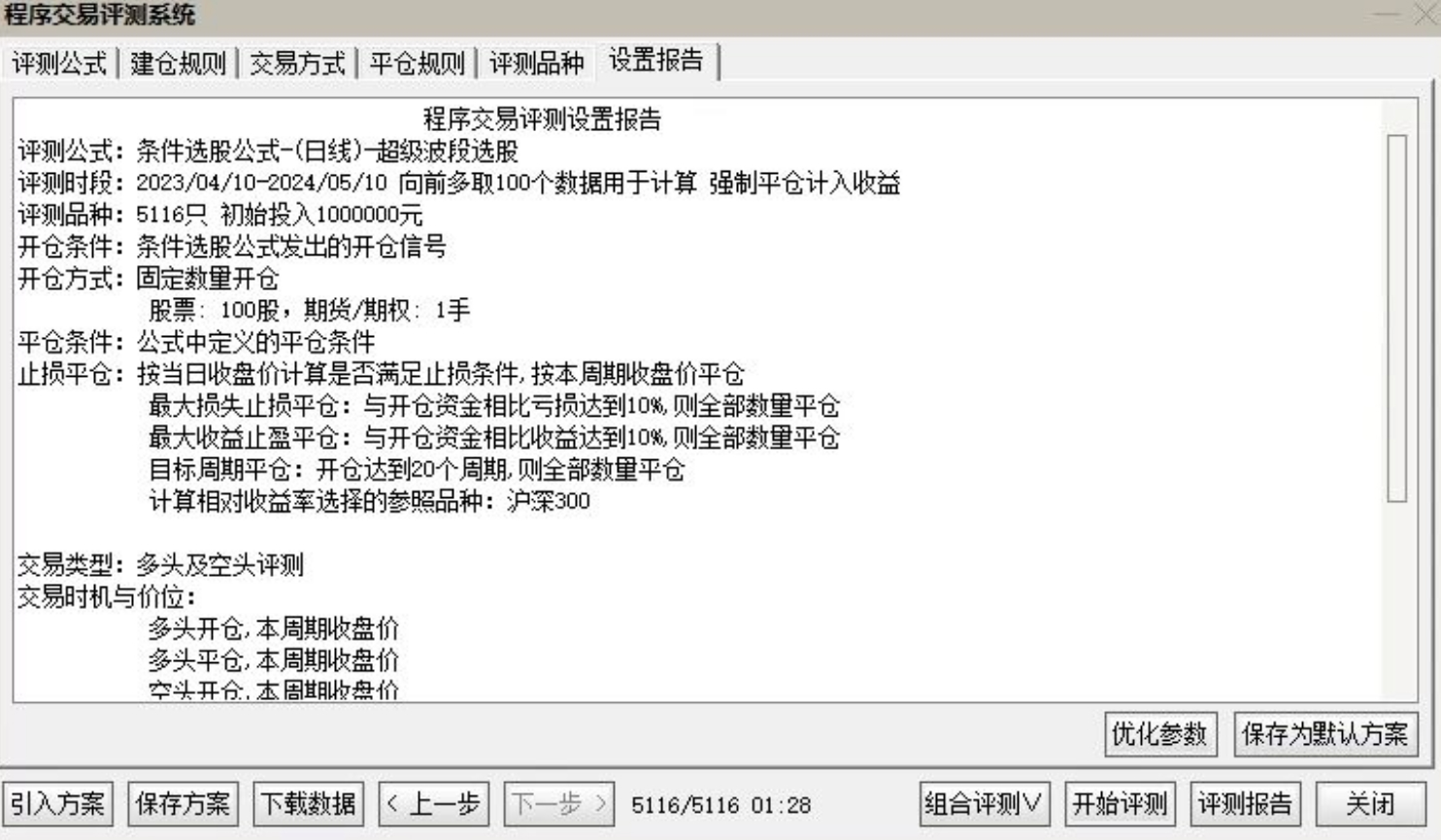
Task: Start evaluation with 开始评测
Action: (1120, 804)
